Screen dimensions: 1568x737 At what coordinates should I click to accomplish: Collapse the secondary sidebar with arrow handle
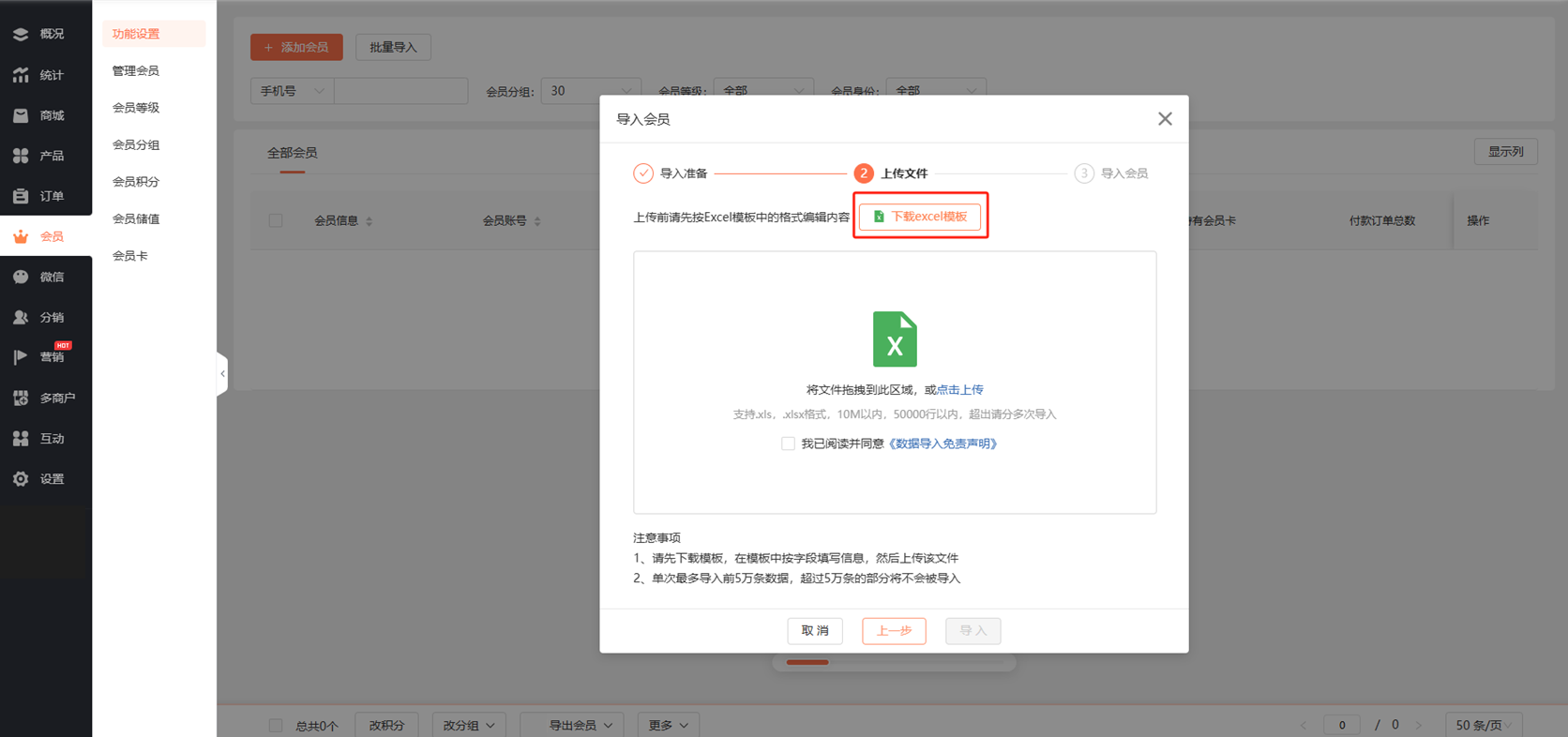(222, 373)
